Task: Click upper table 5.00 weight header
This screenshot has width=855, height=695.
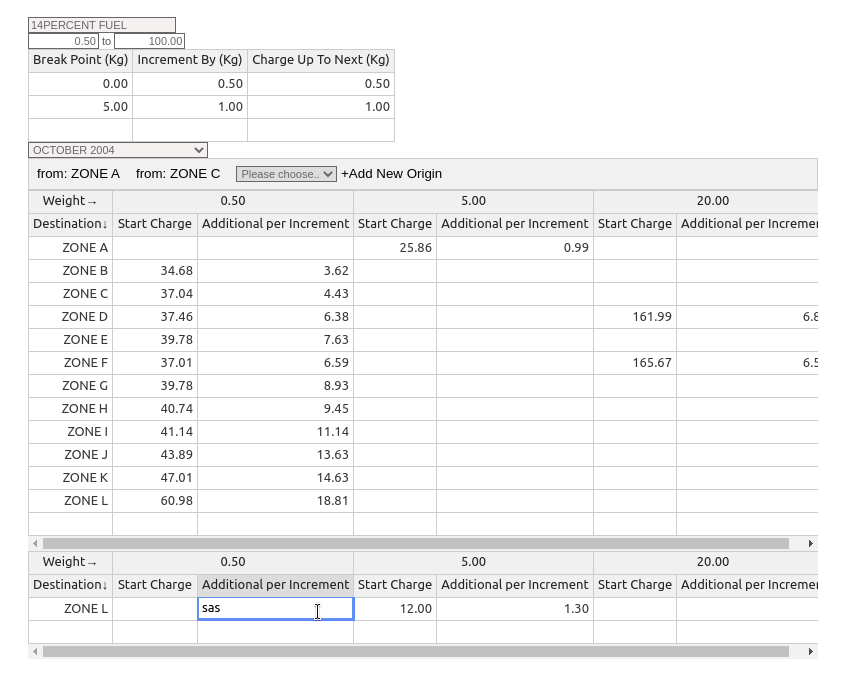Action: (x=473, y=201)
